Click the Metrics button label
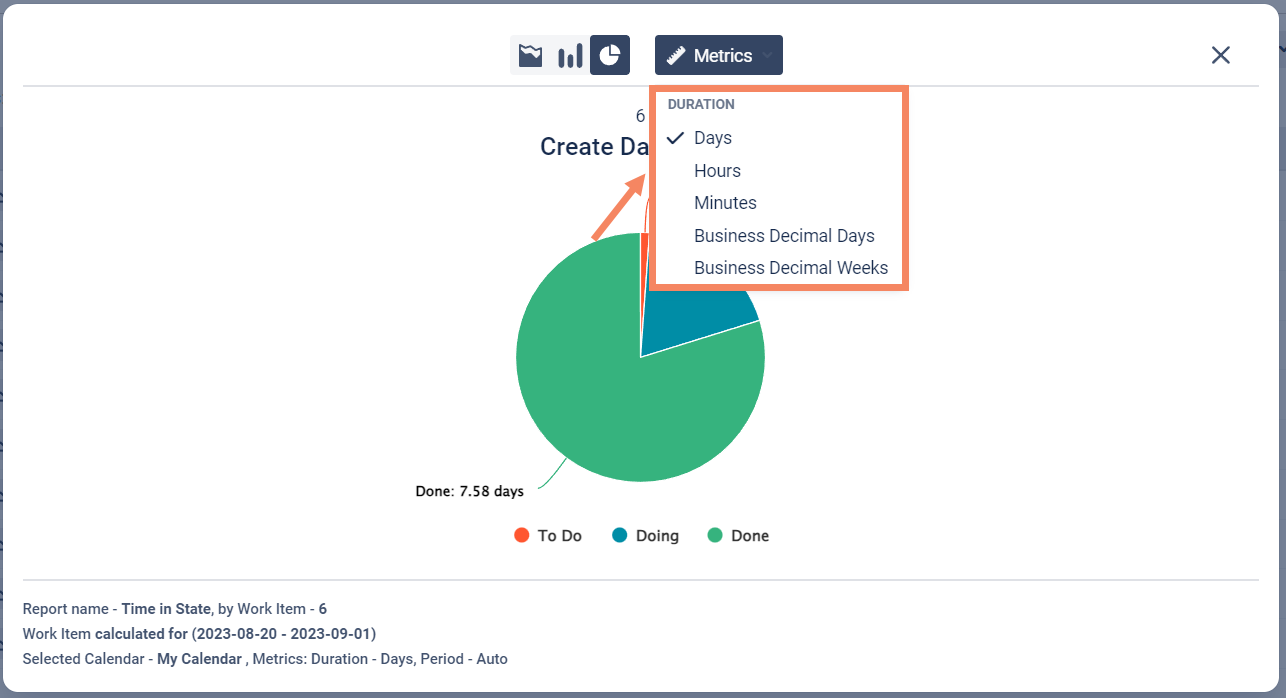Viewport: 1286px width, 698px height. click(723, 56)
